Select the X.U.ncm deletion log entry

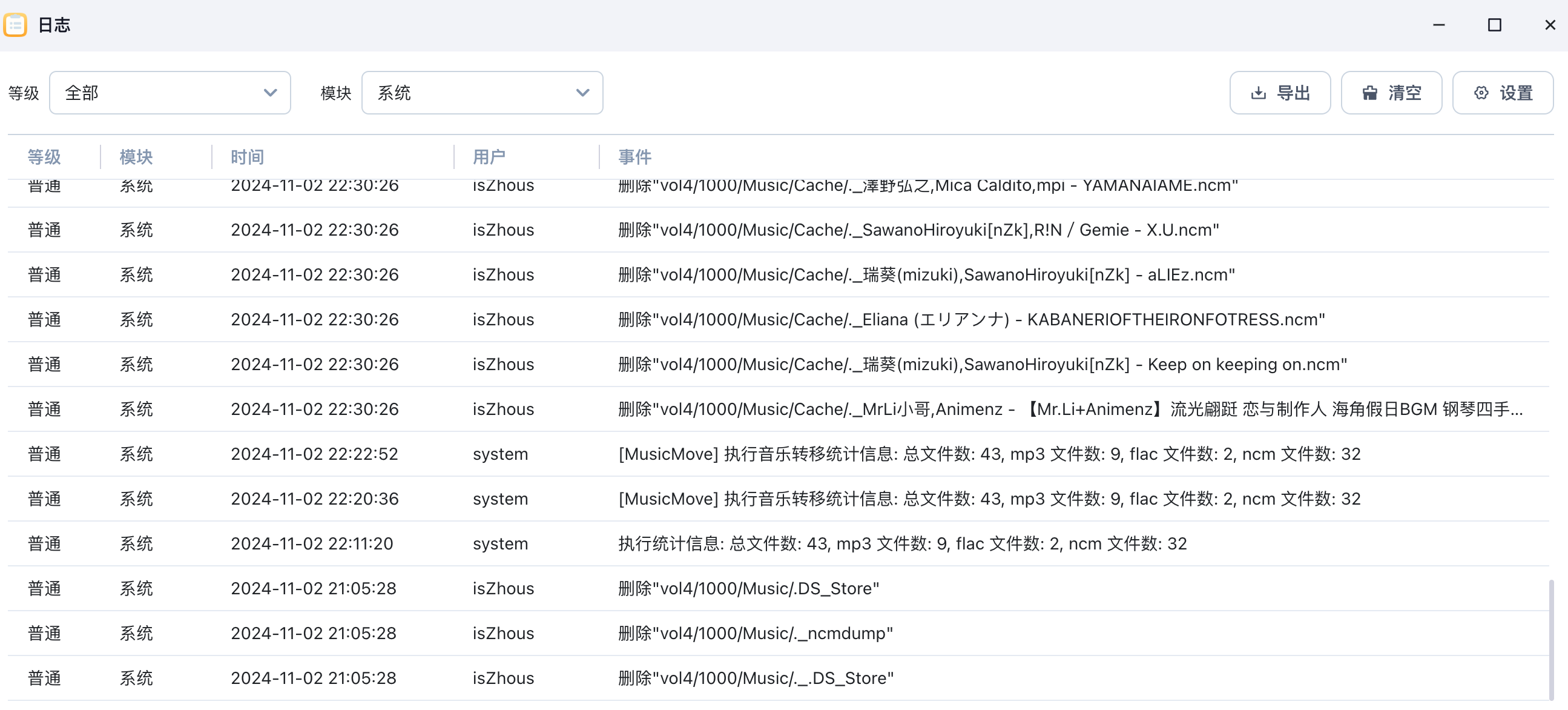click(x=779, y=230)
